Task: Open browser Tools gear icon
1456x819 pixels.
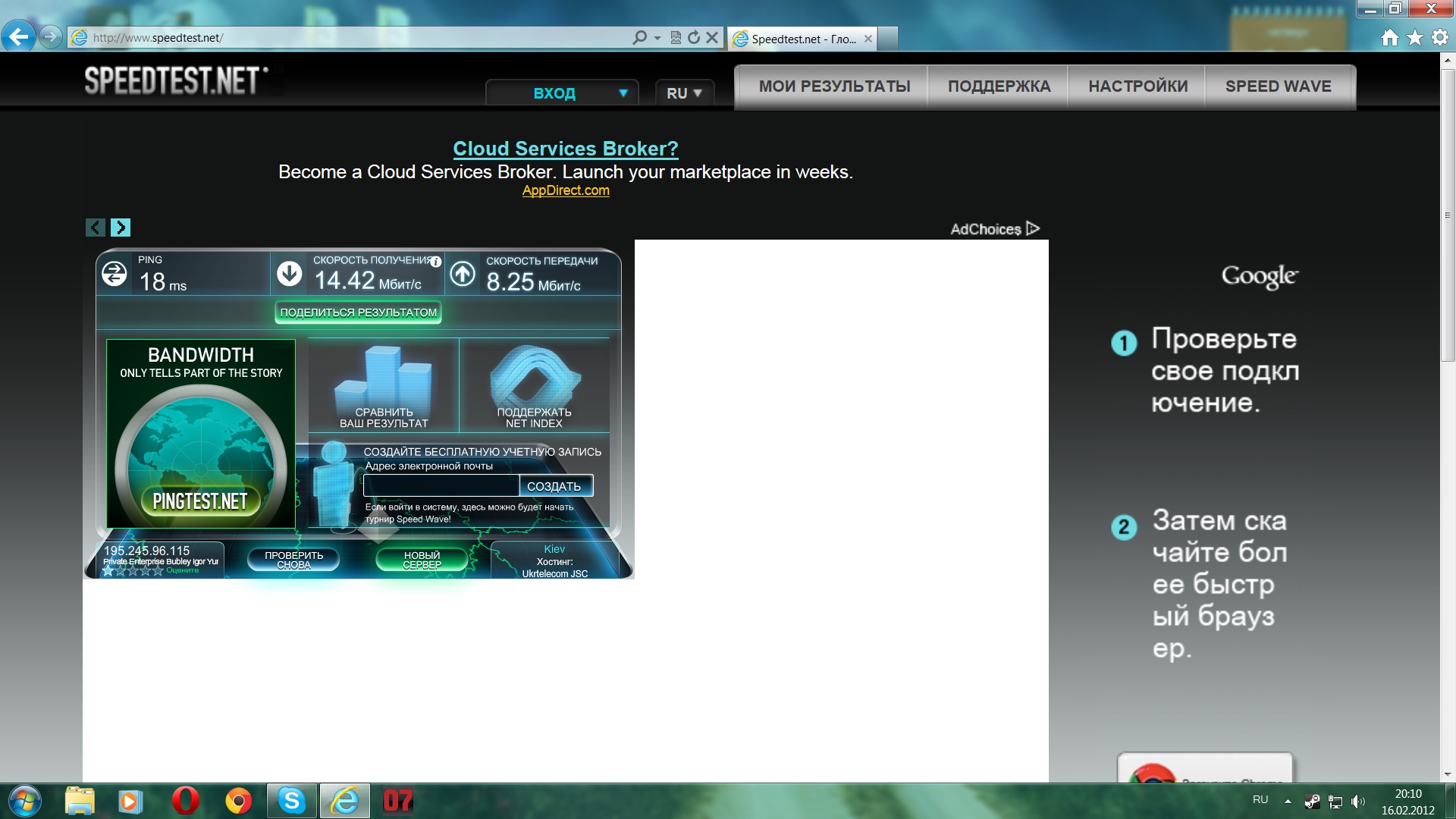Action: [1440, 37]
